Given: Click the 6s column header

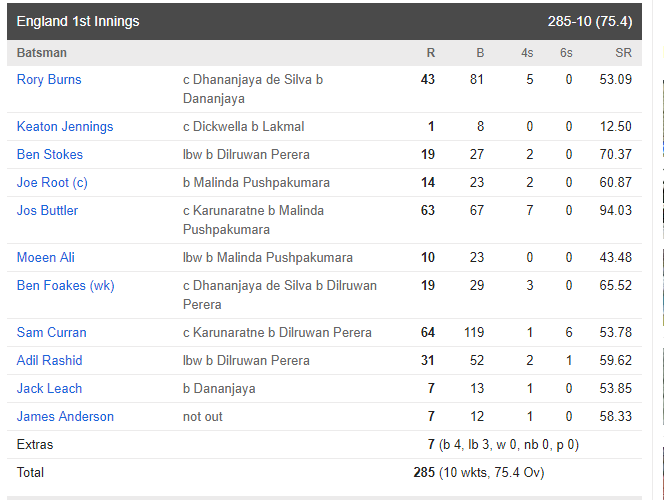Looking at the screenshot, I should [566, 53].
